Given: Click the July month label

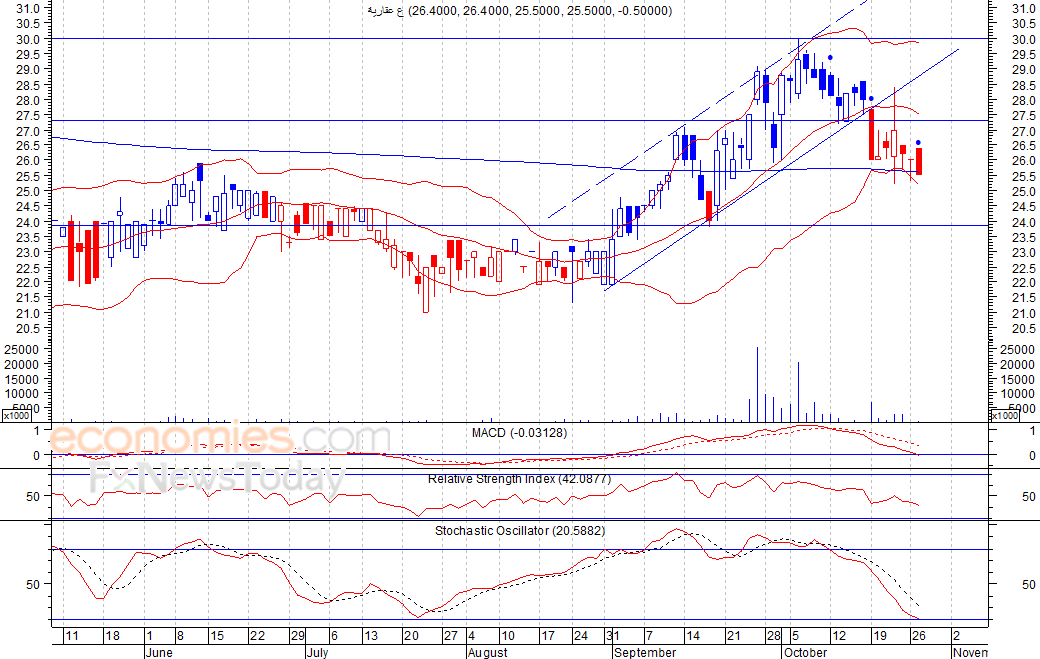Looking at the screenshot, I should [x=318, y=652].
